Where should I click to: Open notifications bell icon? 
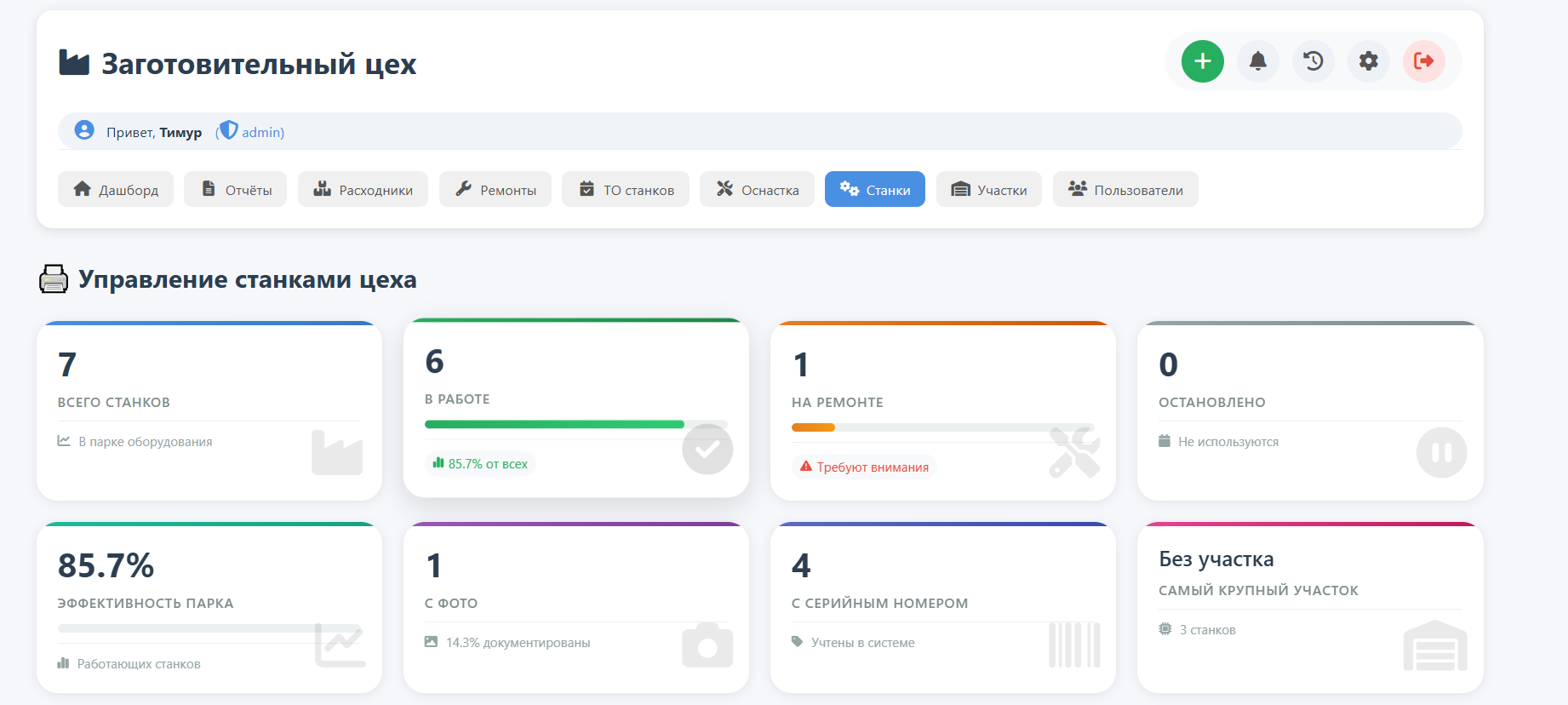pos(1257,61)
